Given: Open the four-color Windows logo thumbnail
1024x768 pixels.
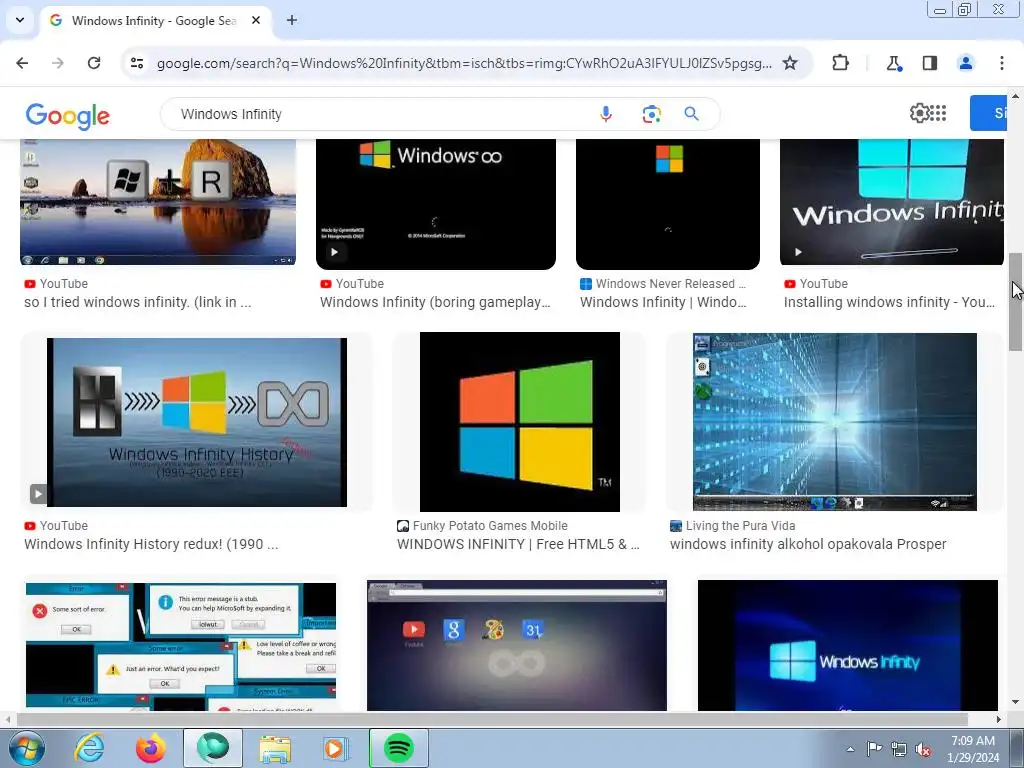Looking at the screenshot, I should pyautogui.click(x=519, y=422).
